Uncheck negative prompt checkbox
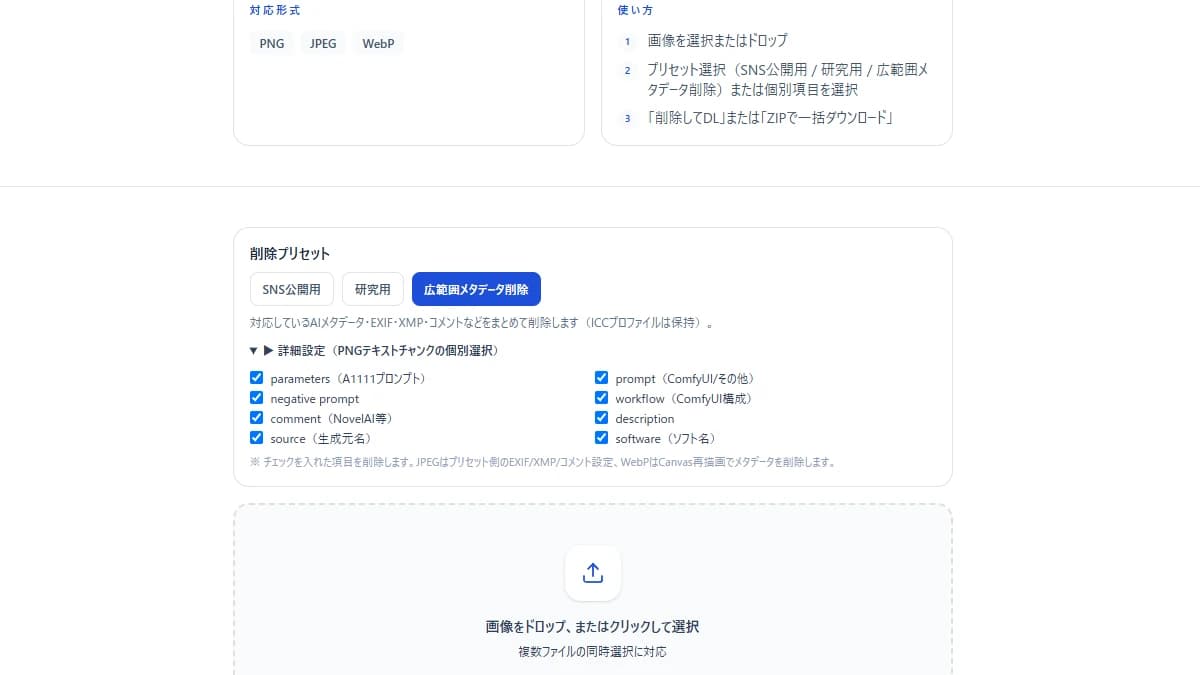 click(x=257, y=398)
